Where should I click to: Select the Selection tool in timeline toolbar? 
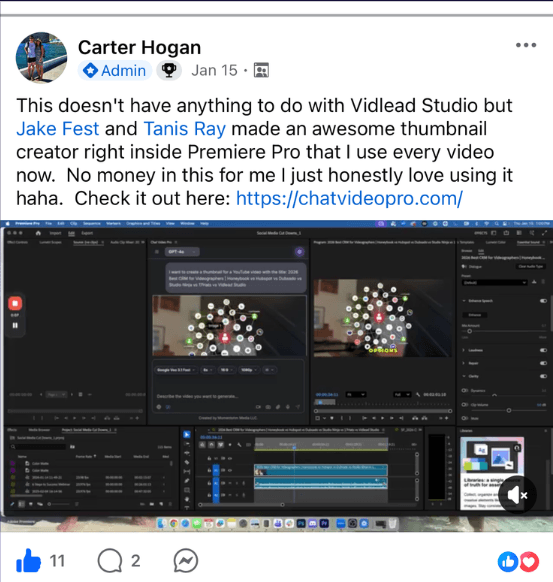187,435
